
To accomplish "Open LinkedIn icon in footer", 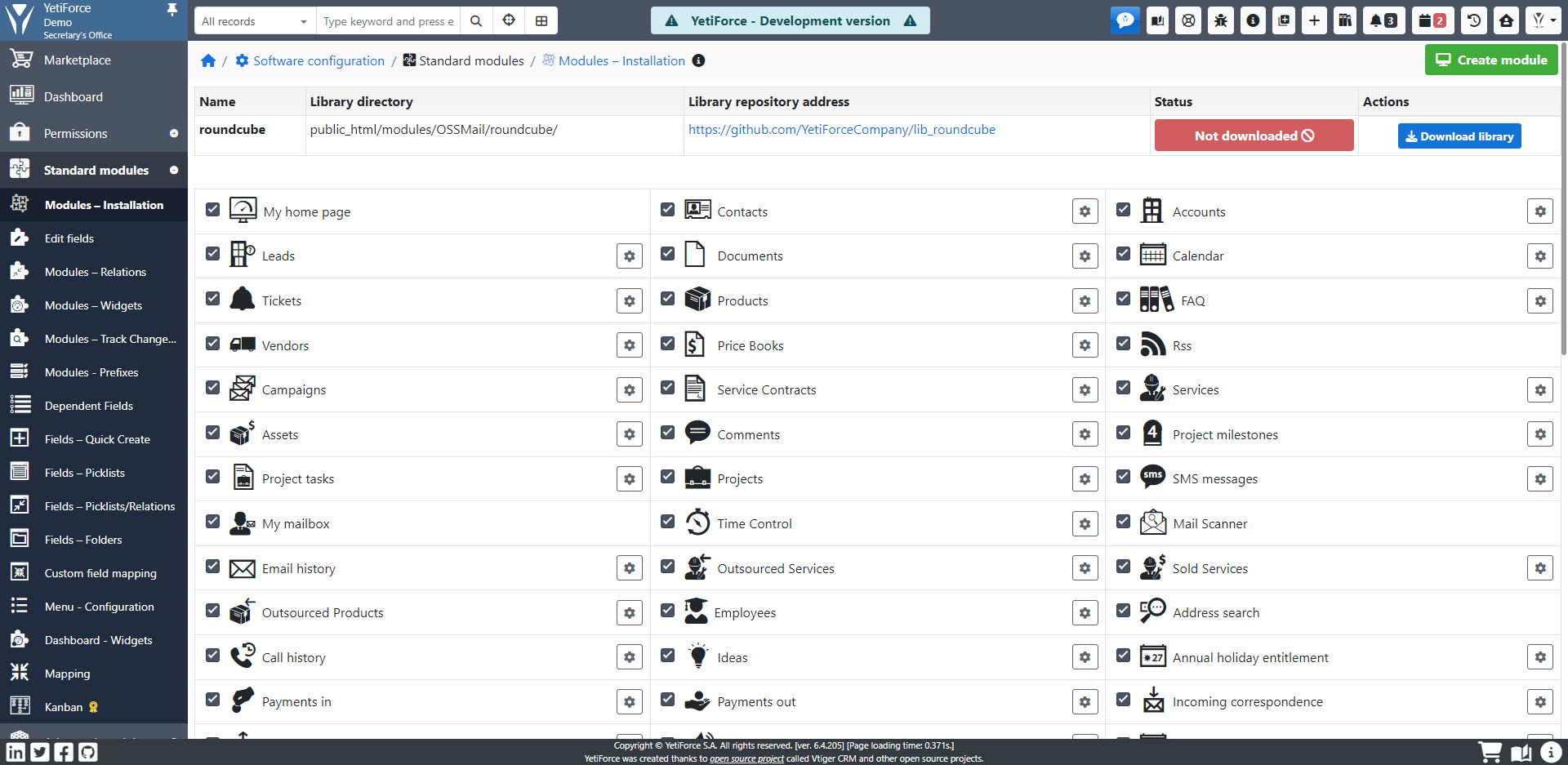I will click(x=16, y=752).
